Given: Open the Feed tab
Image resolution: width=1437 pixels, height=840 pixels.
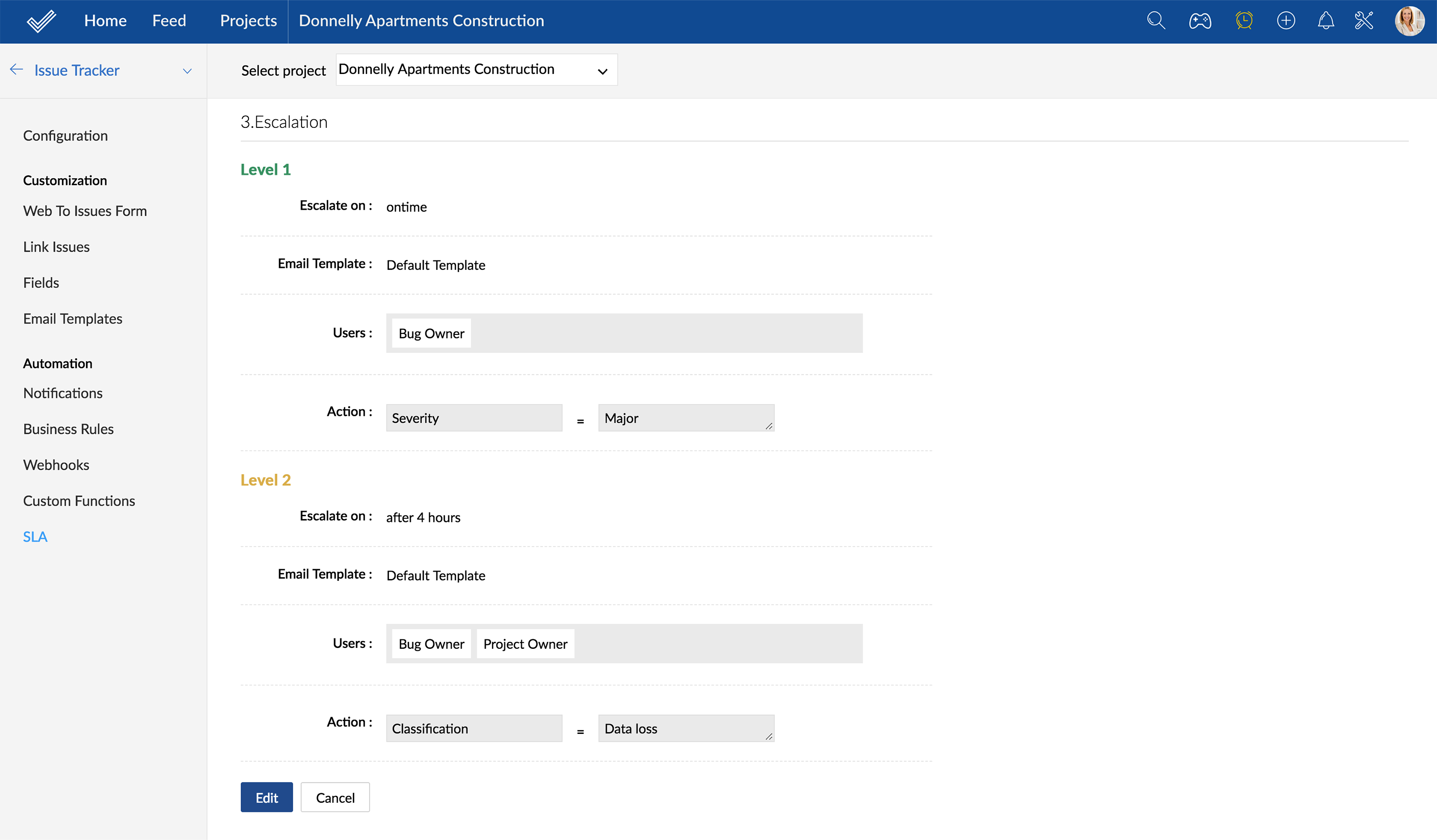Looking at the screenshot, I should [x=169, y=20].
